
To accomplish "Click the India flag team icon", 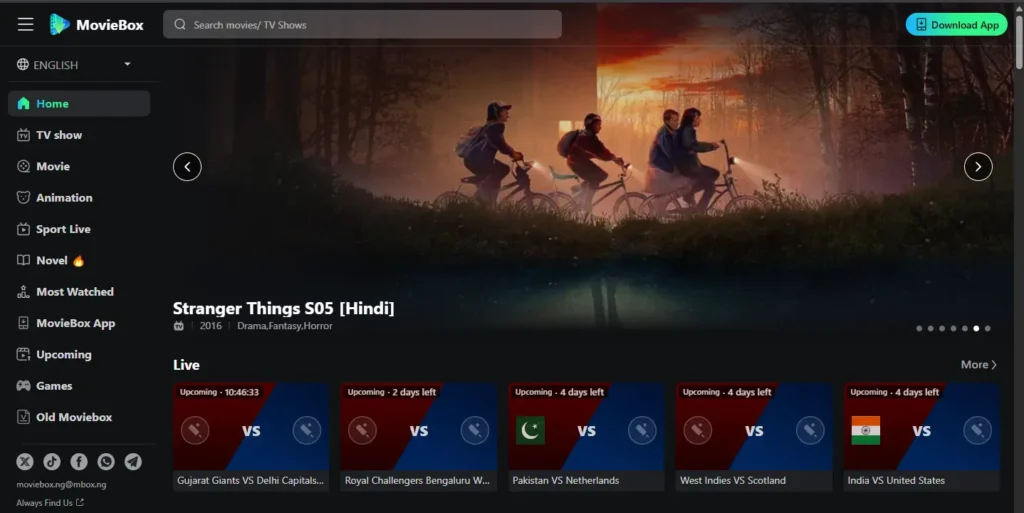I will (865, 431).
